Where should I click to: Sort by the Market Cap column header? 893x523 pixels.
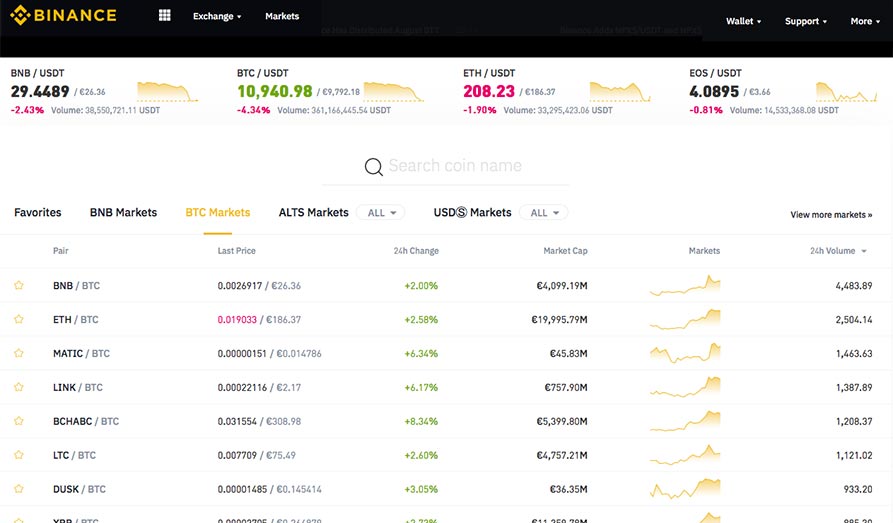566,251
